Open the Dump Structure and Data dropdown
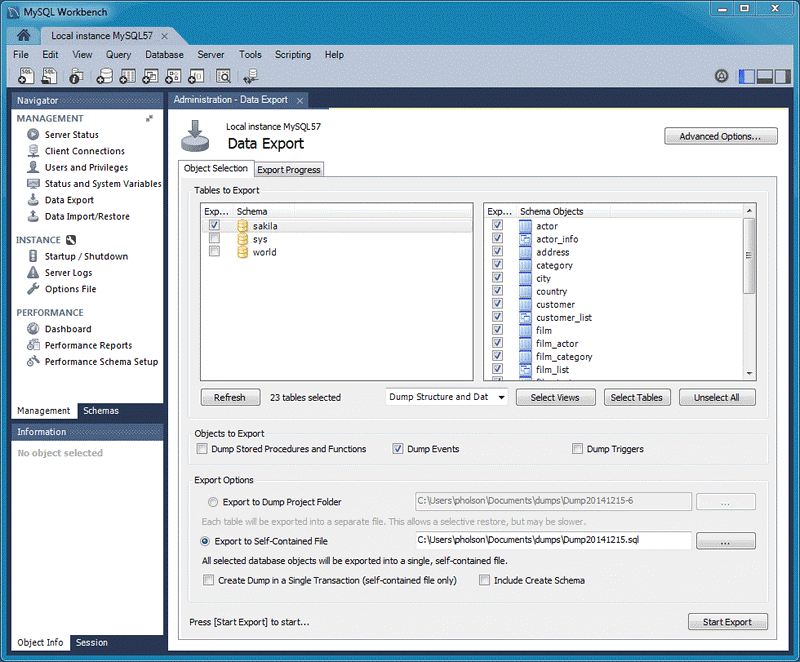Viewport: 800px width, 662px height. pos(446,397)
